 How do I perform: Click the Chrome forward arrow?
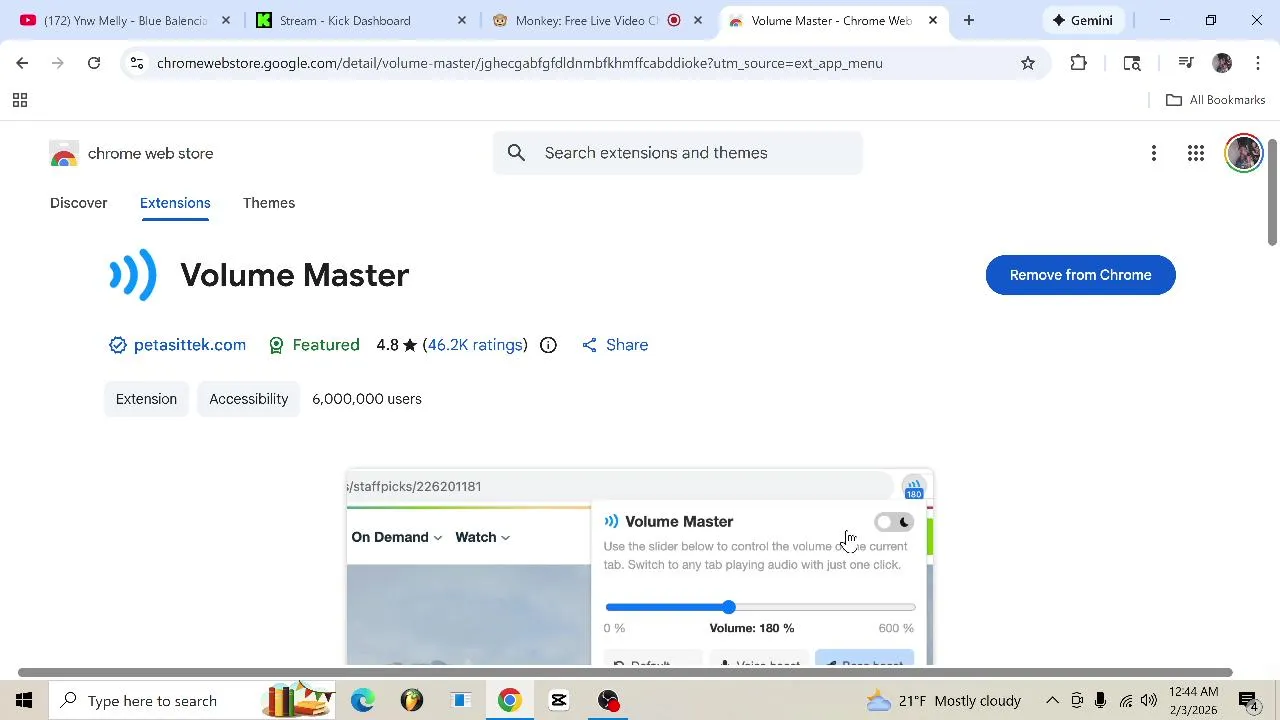(x=58, y=63)
